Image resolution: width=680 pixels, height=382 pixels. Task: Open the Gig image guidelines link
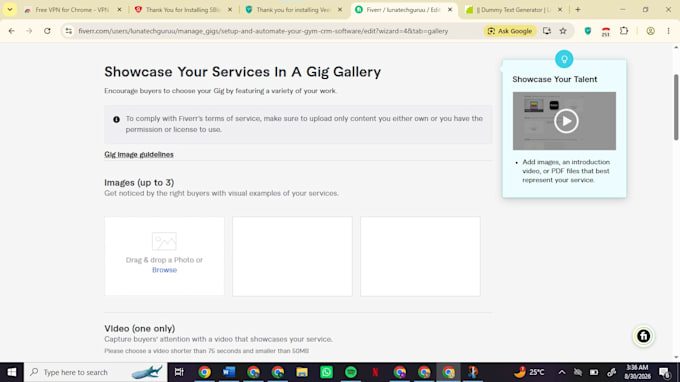[x=139, y=154]
